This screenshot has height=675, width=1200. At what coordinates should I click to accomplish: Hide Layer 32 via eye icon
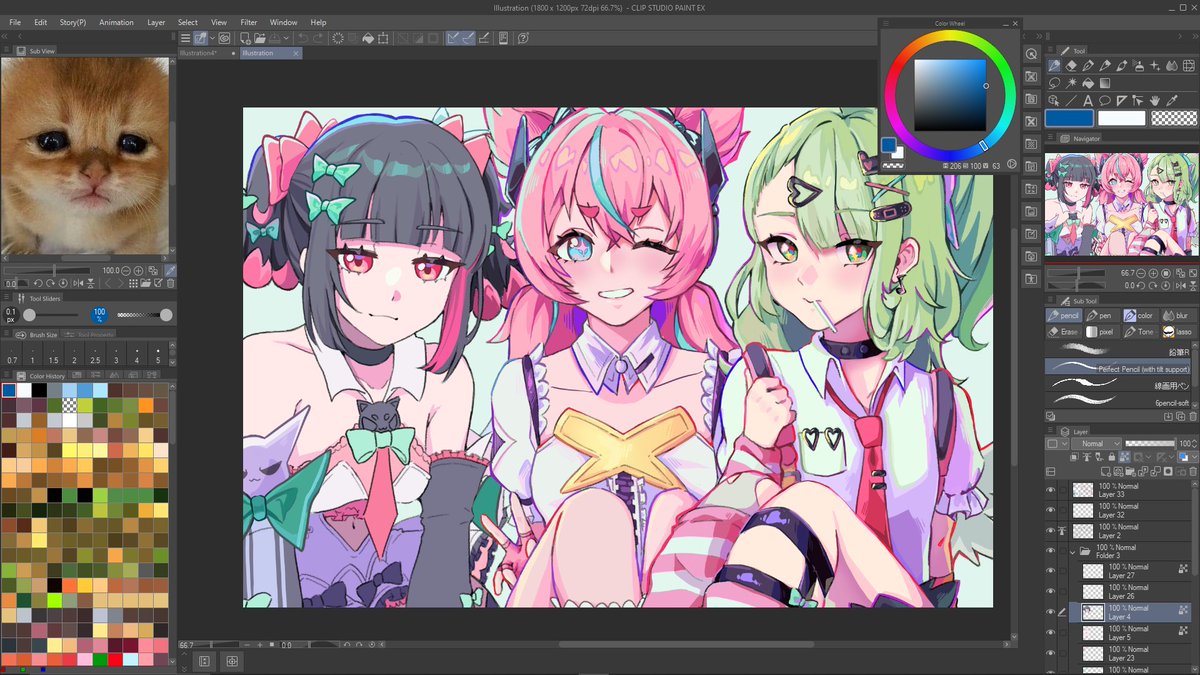point(1050,510)
